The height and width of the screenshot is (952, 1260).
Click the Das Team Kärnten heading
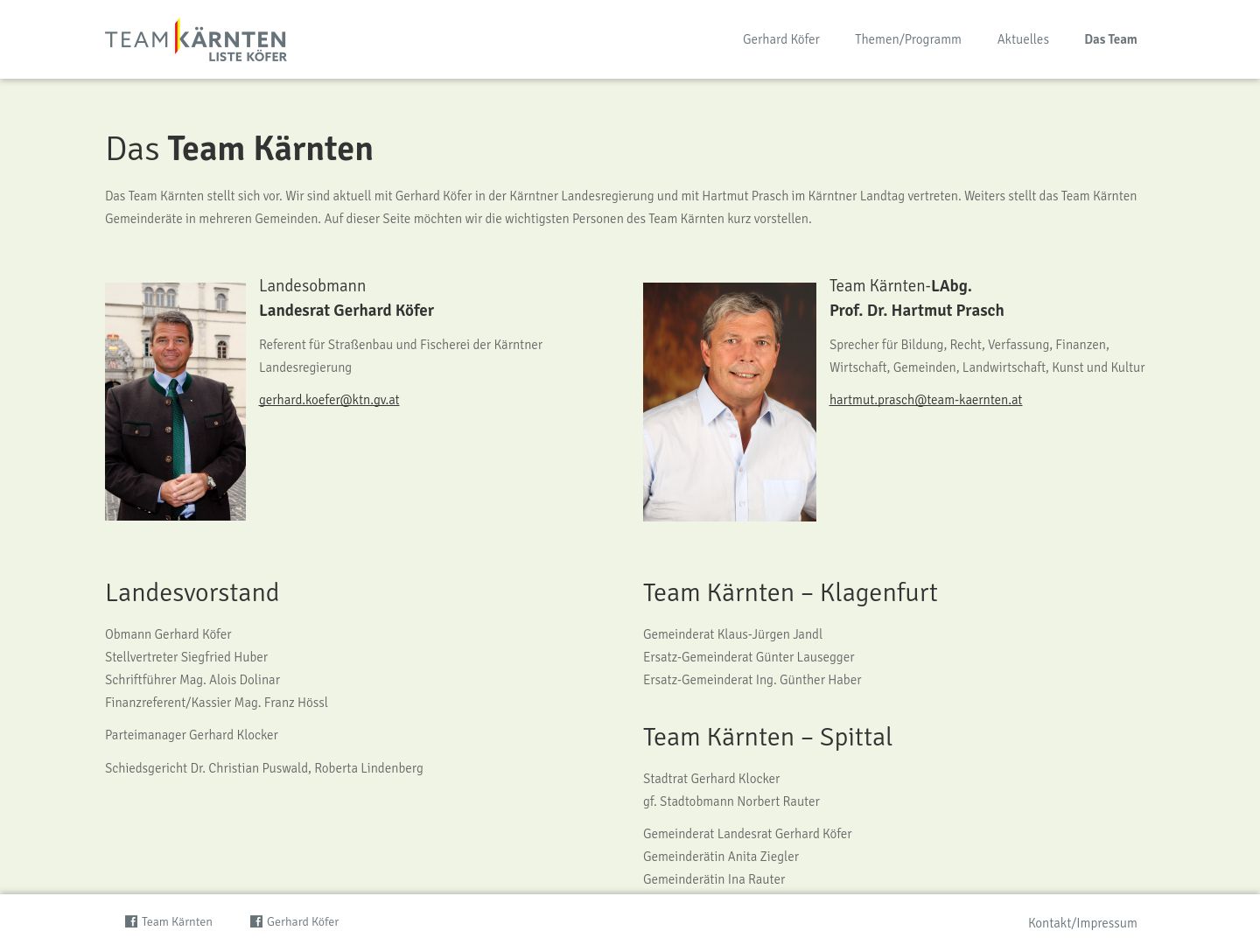pyautogui.click(x=239, y=149)
